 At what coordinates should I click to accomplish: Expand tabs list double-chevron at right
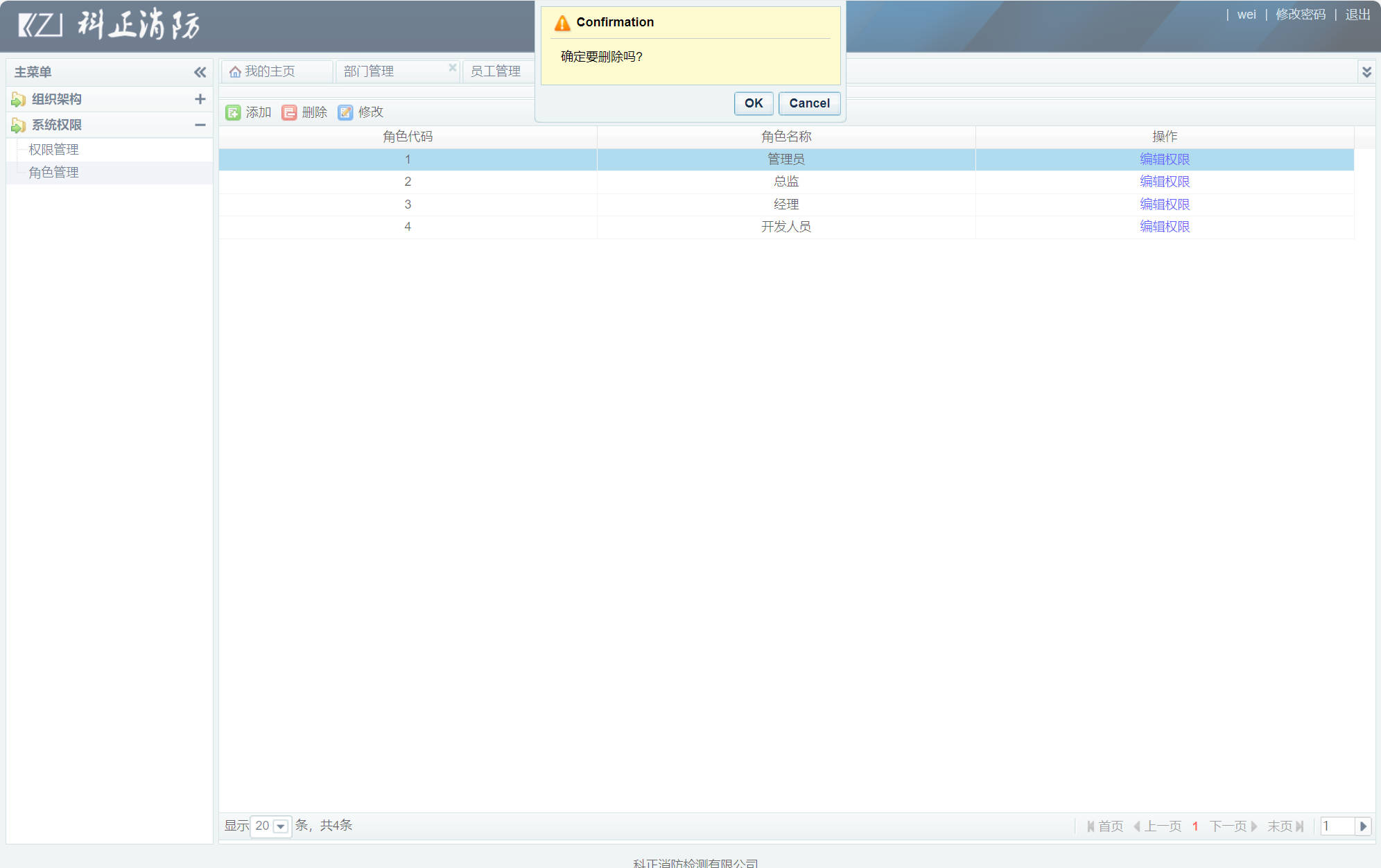(1366, 72)
